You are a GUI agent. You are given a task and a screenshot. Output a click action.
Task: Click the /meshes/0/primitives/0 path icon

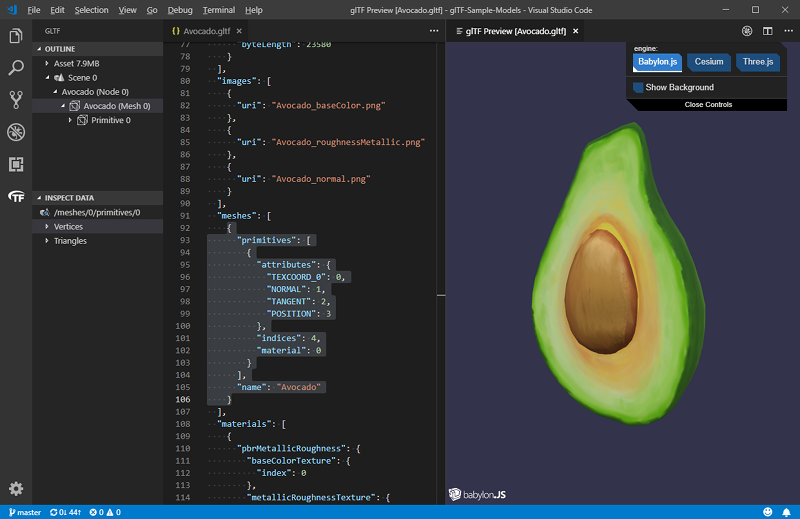(45, 212)
